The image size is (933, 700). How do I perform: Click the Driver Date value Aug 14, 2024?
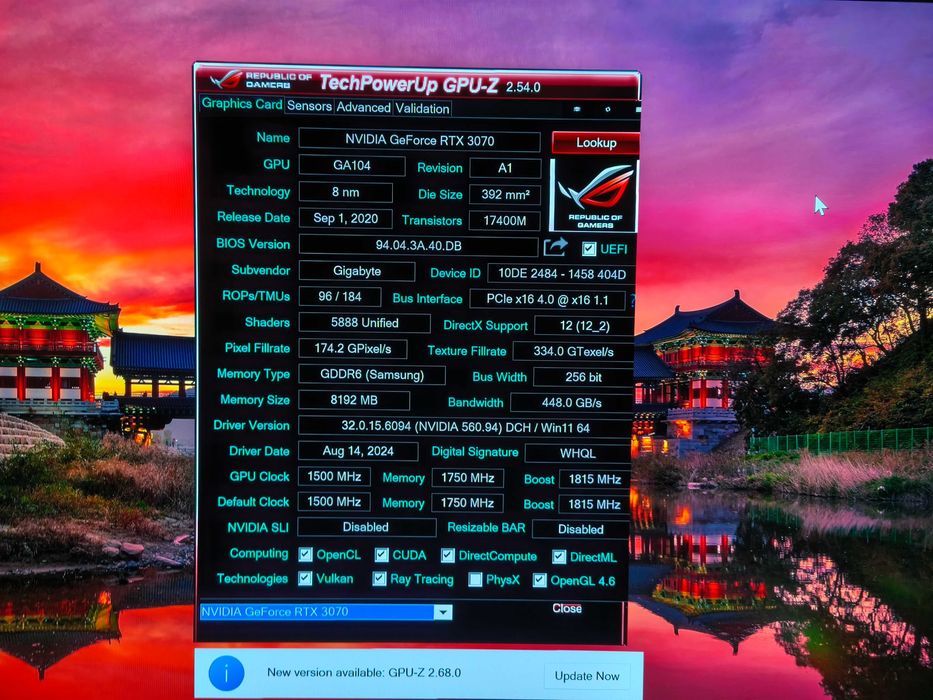pos(358,451)
